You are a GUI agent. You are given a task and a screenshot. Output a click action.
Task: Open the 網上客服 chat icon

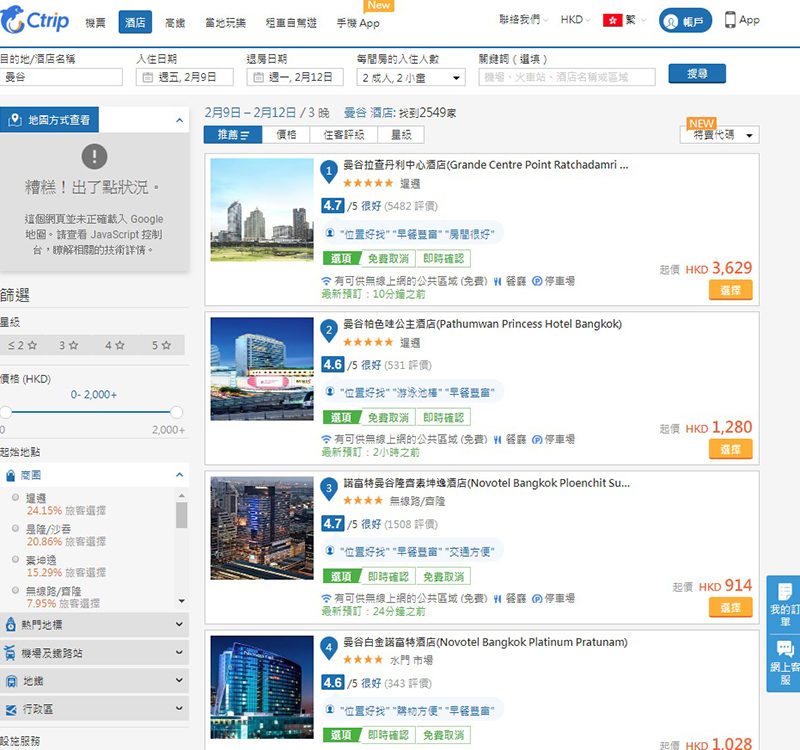[x=785, y=648]
